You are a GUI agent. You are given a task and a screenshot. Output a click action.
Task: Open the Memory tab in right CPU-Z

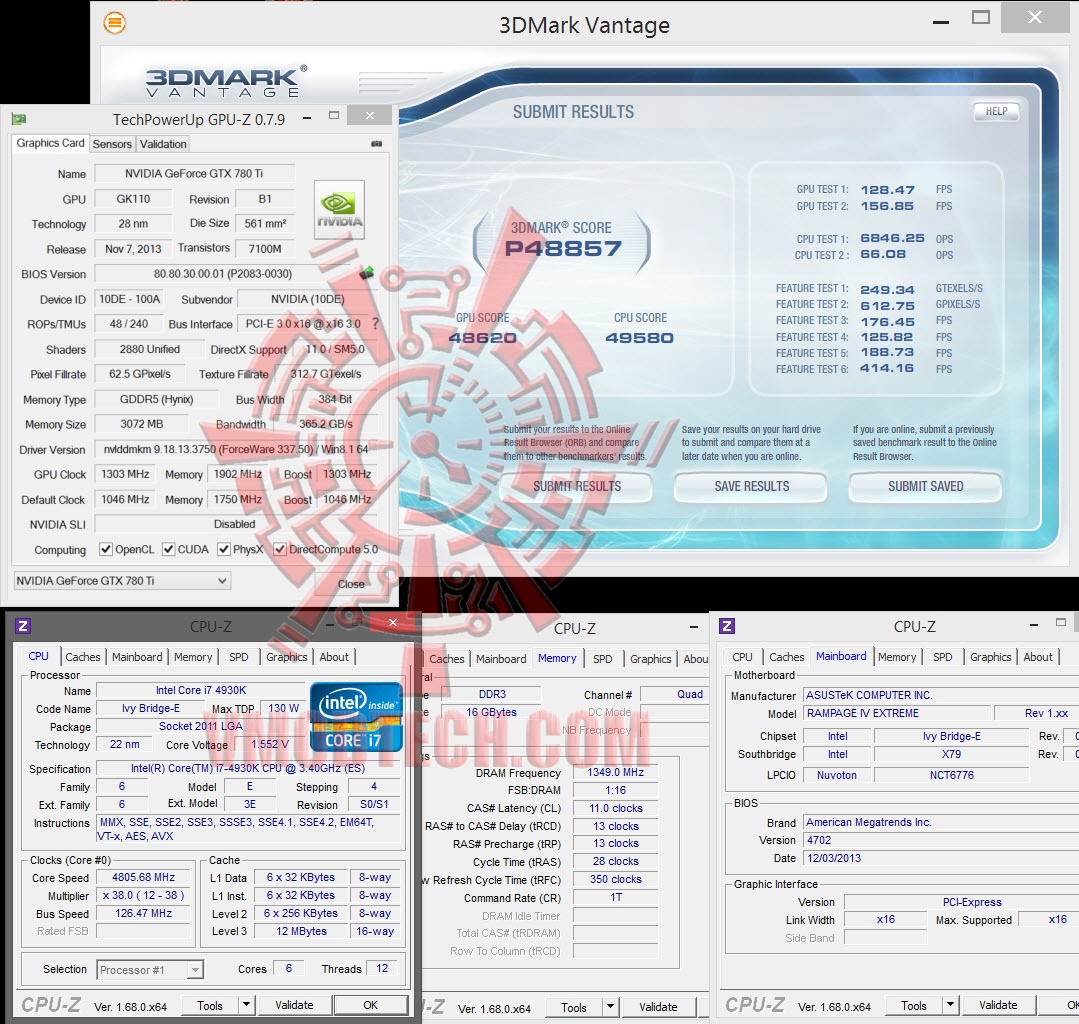pyautogui.click(x=897, y=657)
